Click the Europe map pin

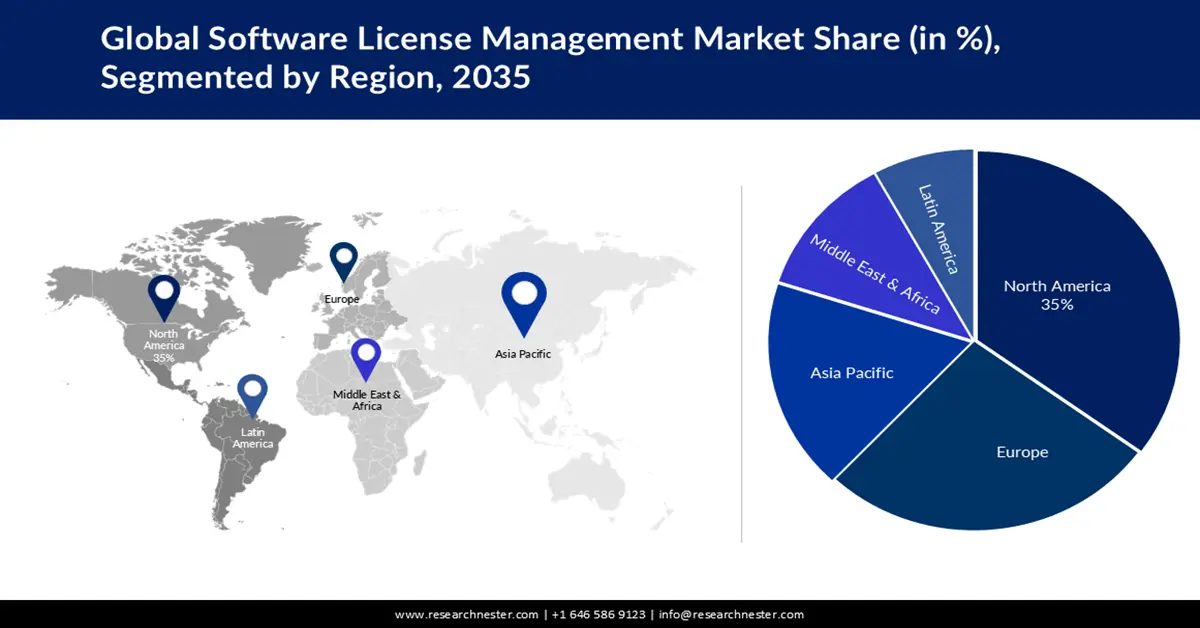click(344, 262)
